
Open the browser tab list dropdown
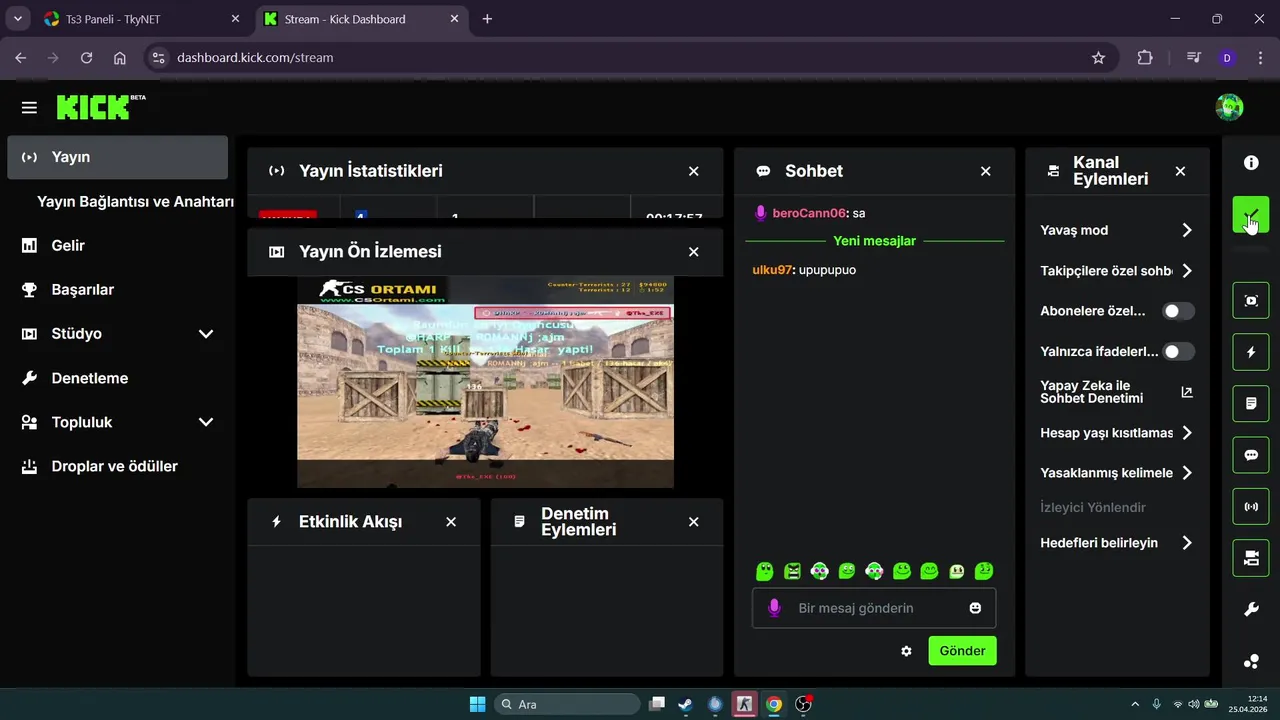[17, 19]
